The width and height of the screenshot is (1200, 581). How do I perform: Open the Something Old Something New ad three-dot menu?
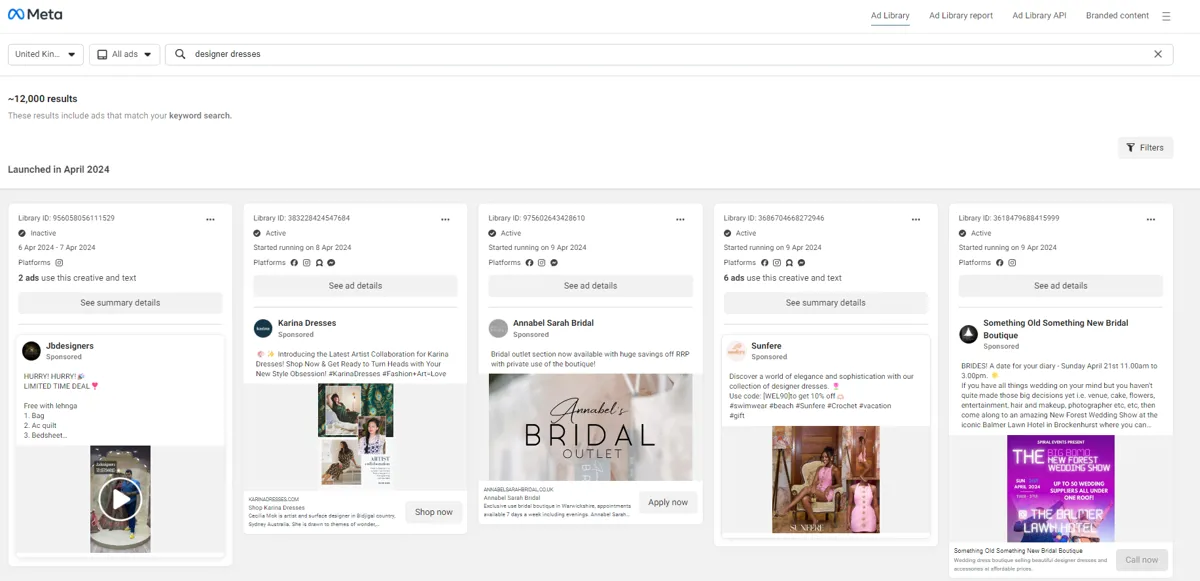(1150, 219)
